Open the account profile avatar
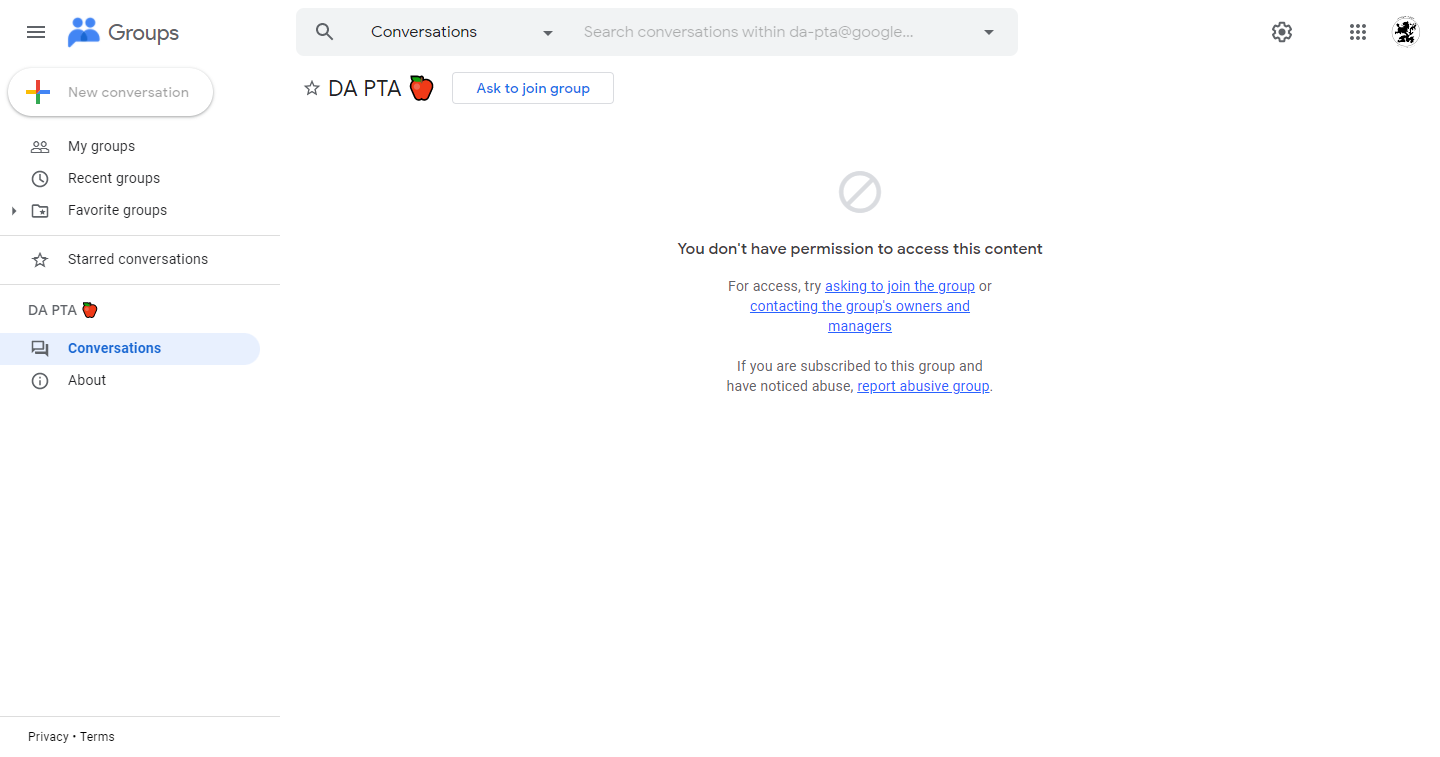This screenshot has height=757, width=1440. pyautogui.click(x=1406, y=32)
